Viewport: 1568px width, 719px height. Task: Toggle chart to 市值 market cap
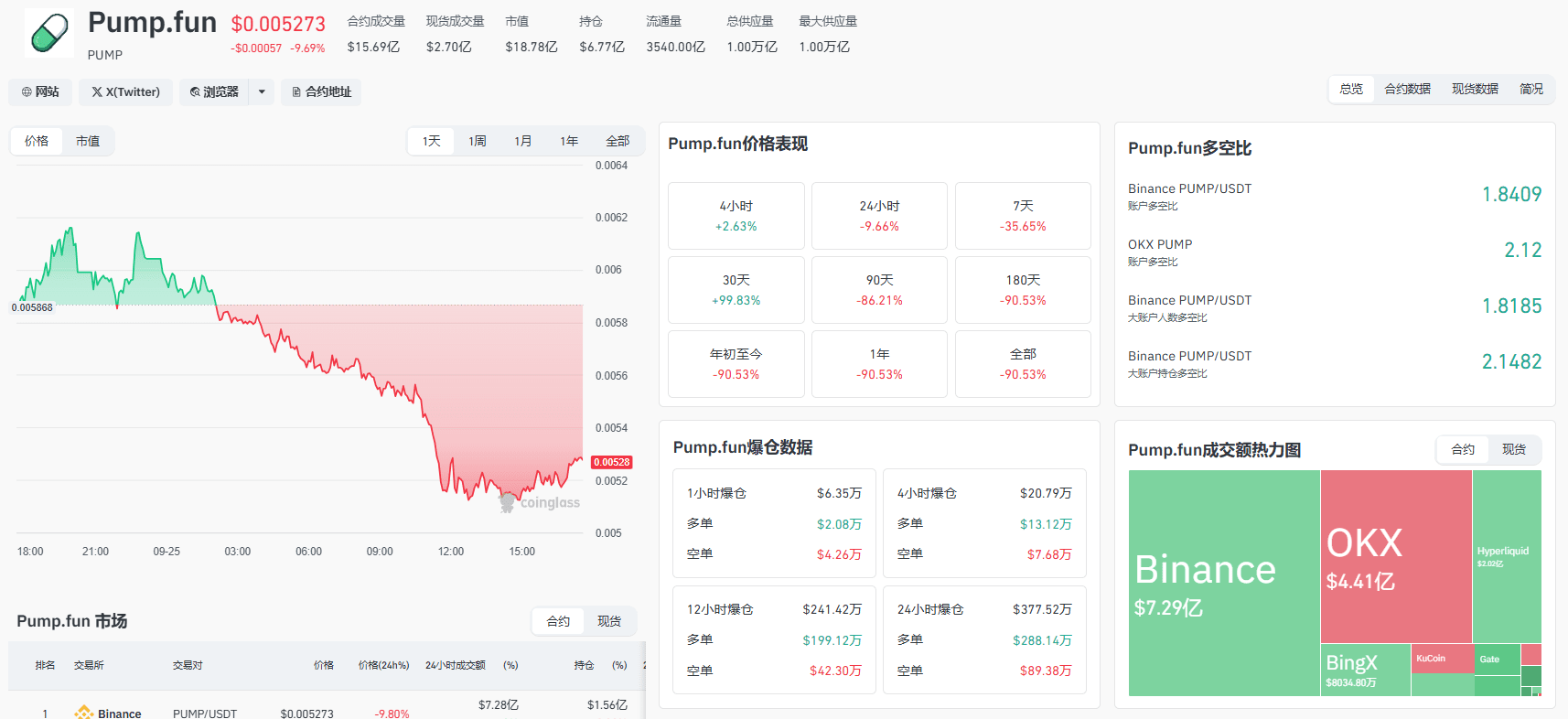[88, 141]
